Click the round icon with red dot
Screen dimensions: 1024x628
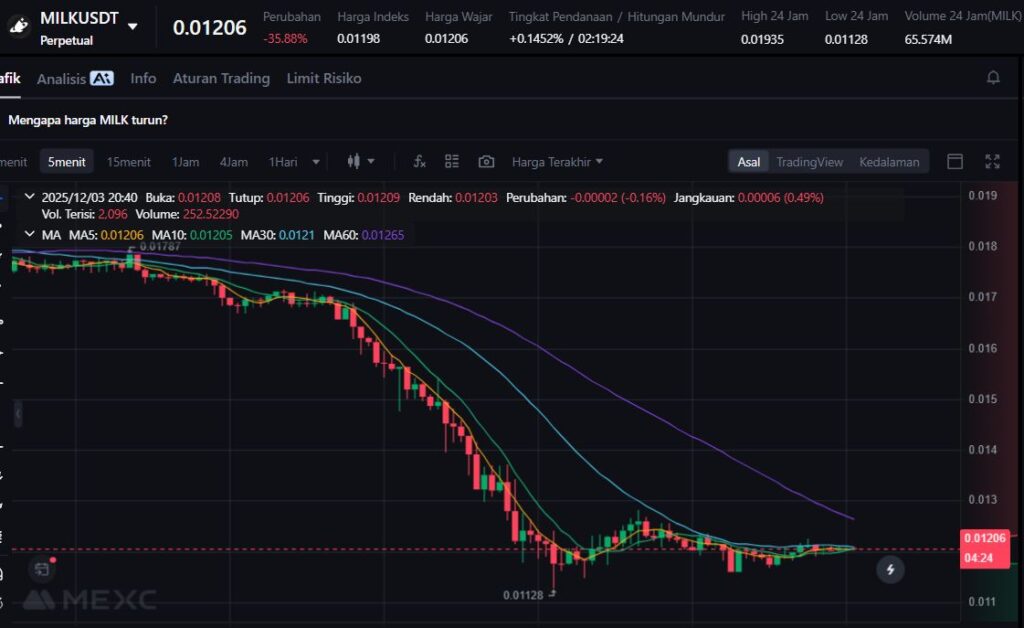click(x=41, y=569)
